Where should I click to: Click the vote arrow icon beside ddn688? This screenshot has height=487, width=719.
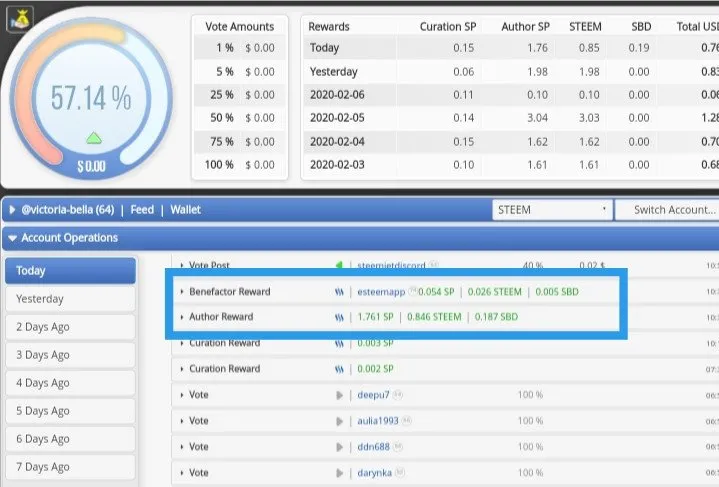point(339,447)
